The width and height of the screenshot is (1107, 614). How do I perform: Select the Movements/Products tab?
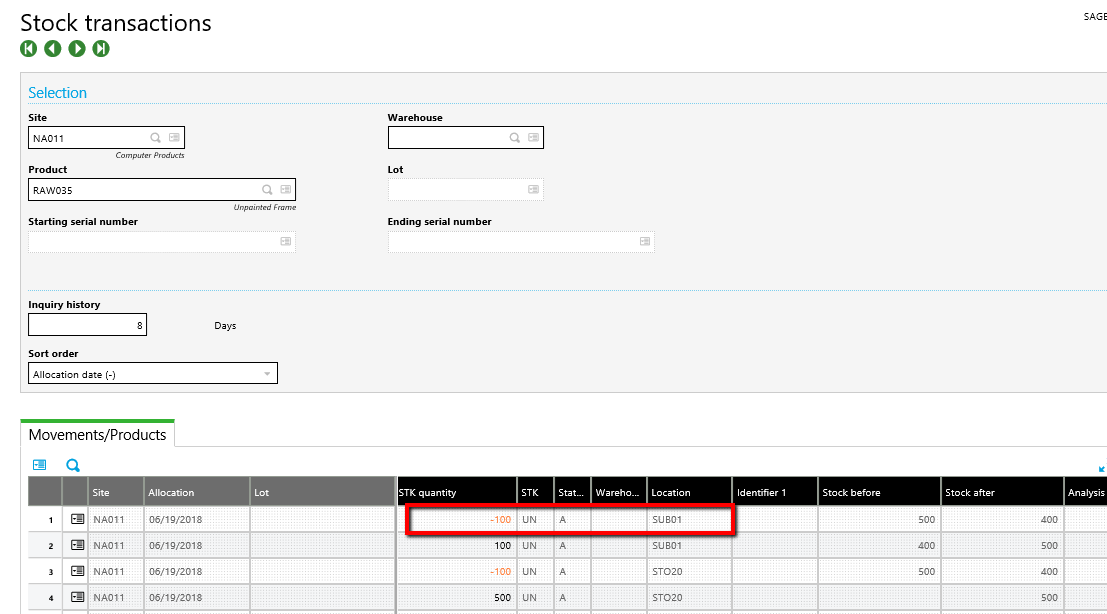[x=97, y=435]
